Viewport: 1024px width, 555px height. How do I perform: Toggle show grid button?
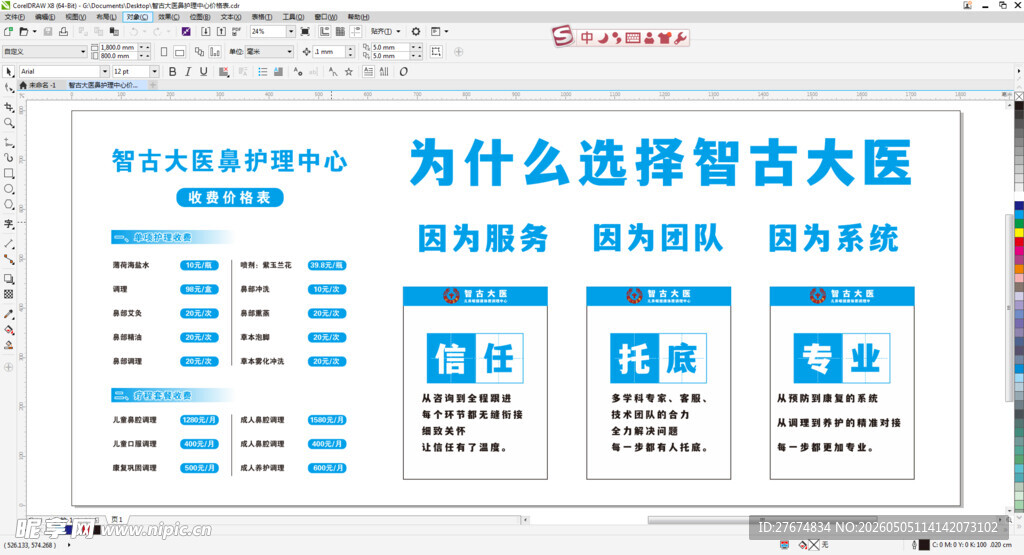click(x=340, y=31)
